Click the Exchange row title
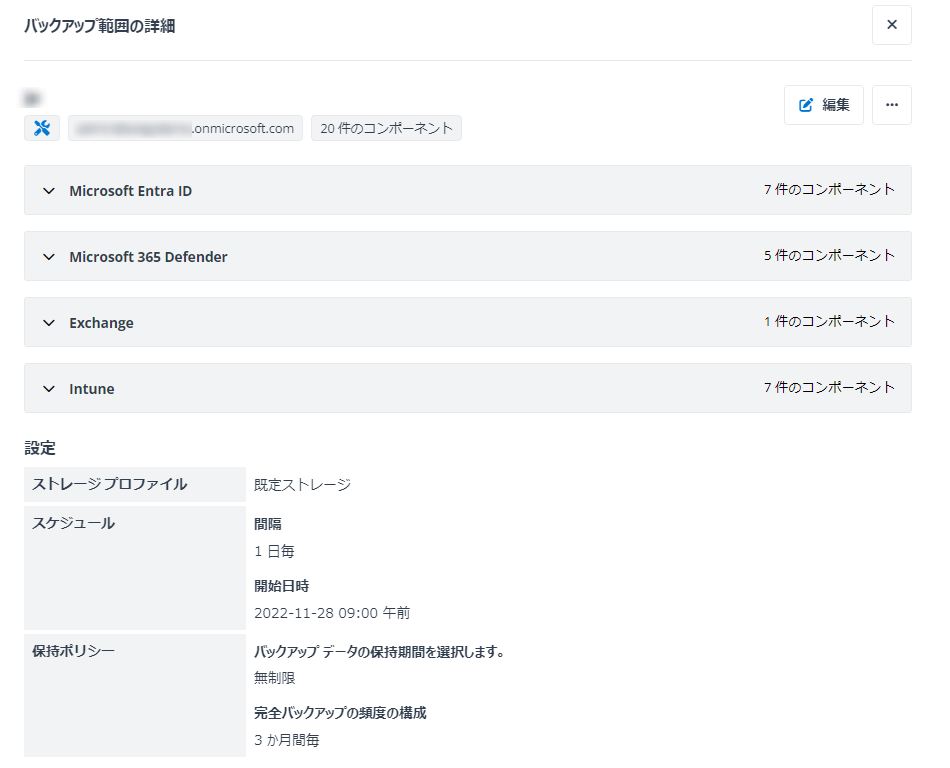 (x=101, y=323)
